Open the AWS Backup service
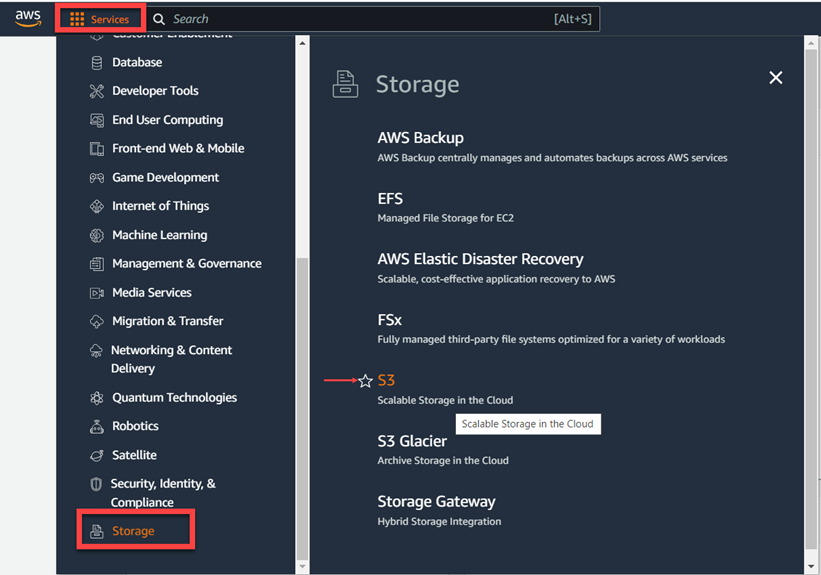This screenshot has height=575, width=821. pyautogui.click(x=420, y=138)
